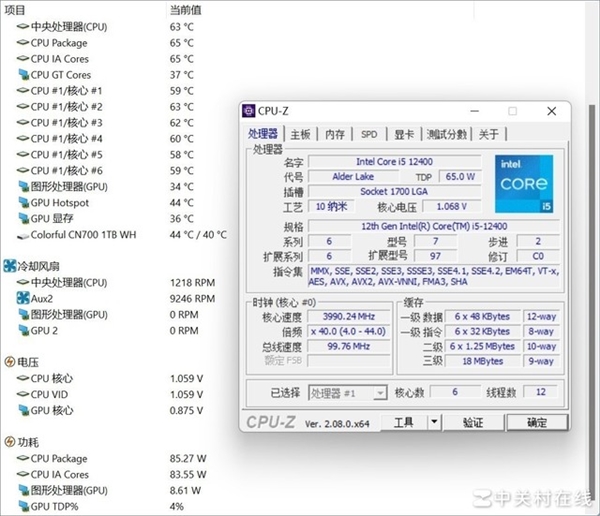Click the GPU Hotspot sensor icon
600x516 pixels.
(22, 203)
